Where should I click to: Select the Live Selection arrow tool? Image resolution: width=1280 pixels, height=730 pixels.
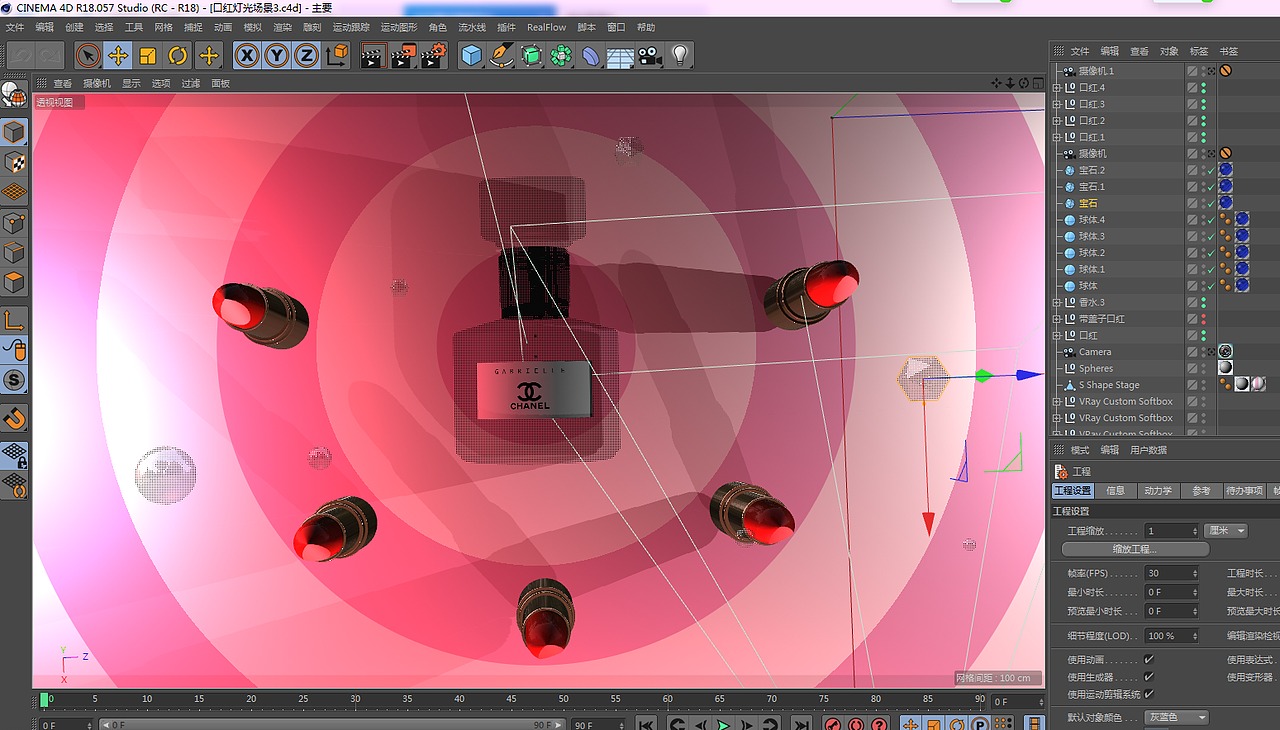pos(88,55)
